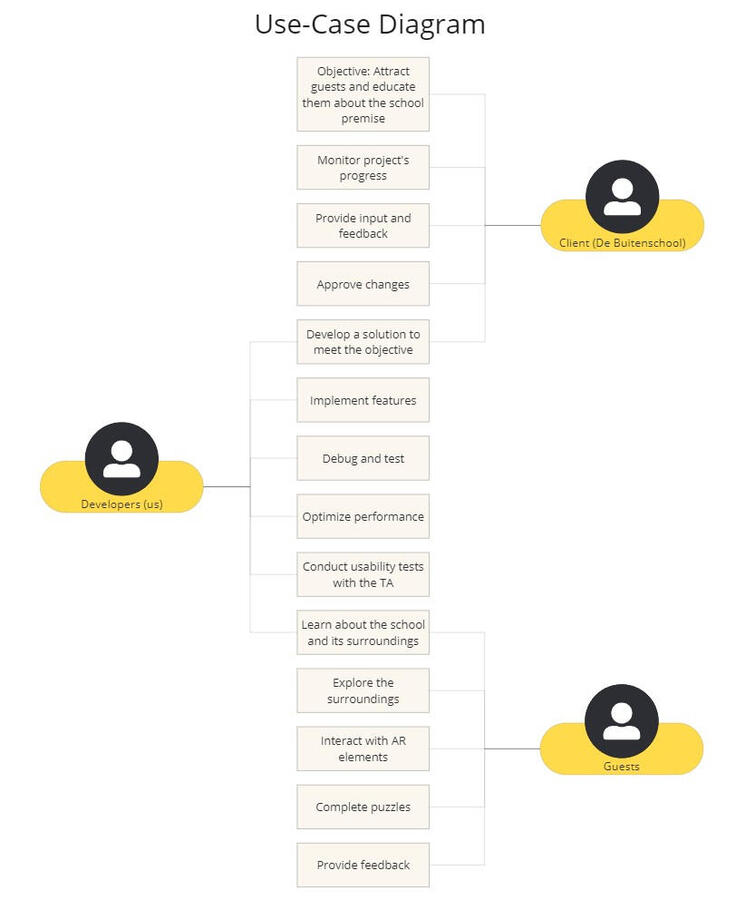Image resolution: width=736 pixels, height=900 pixels.
Task: Select the Developers (us) avatar icon
Action: pyautogui.click(x=122, y=458)
